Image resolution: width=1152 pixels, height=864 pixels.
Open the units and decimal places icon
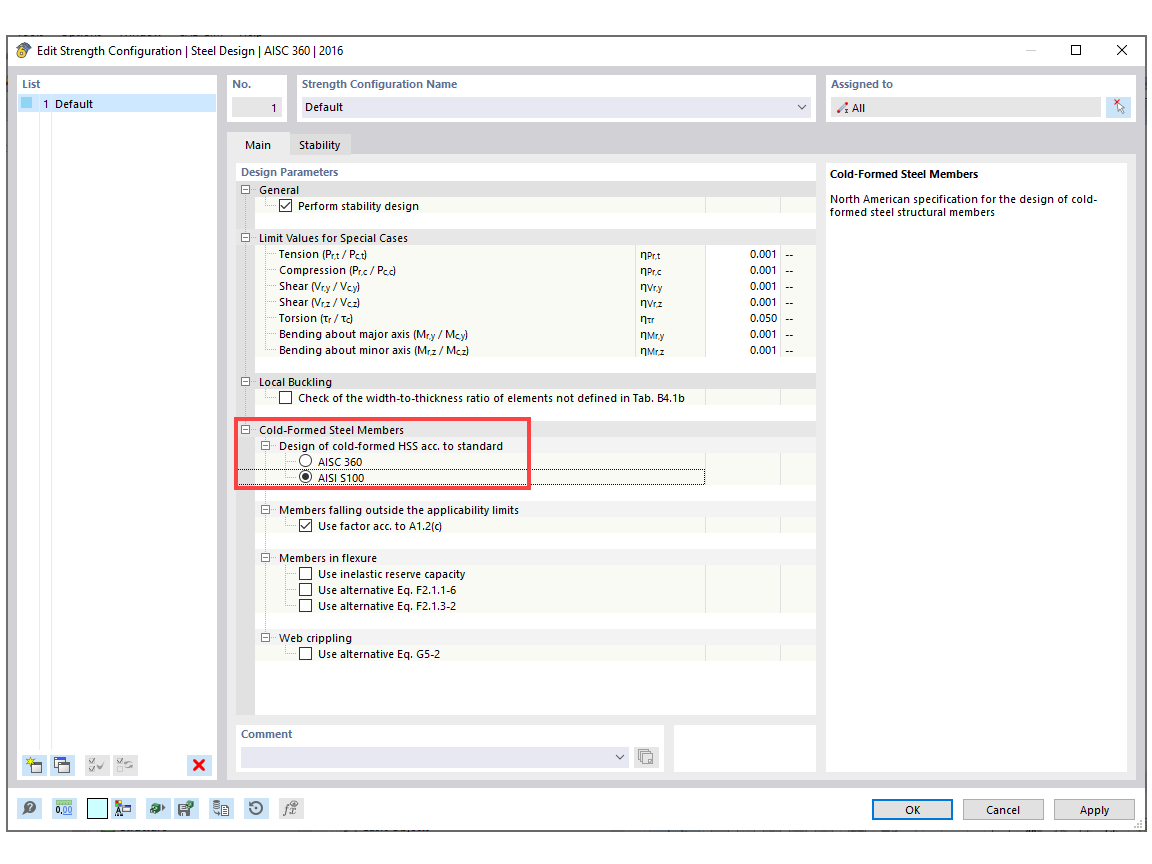[64, 809]
